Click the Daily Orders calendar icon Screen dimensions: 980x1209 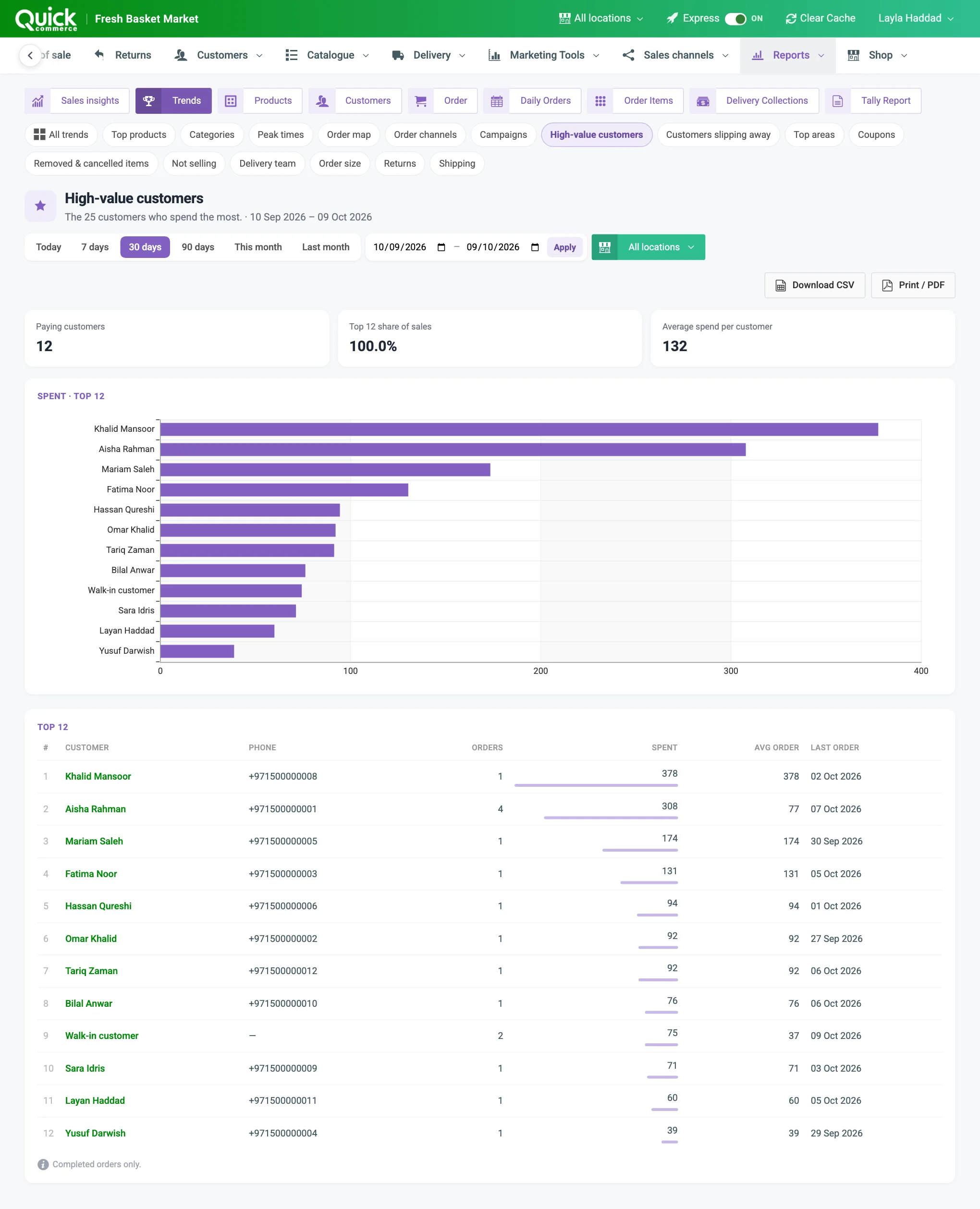pos(497,100)
